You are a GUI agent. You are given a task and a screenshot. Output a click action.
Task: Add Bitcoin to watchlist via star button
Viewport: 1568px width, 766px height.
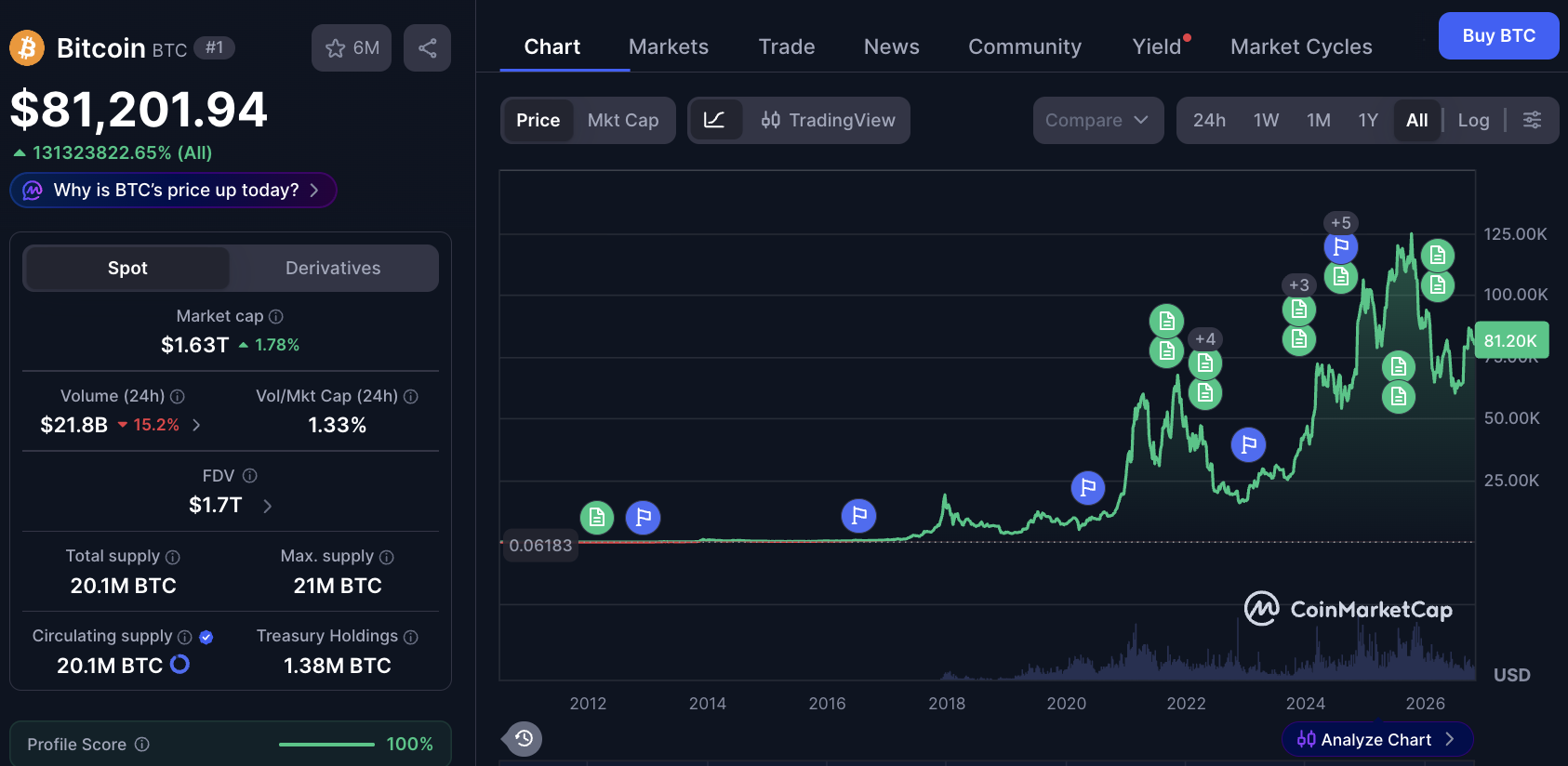coord(352,48)
